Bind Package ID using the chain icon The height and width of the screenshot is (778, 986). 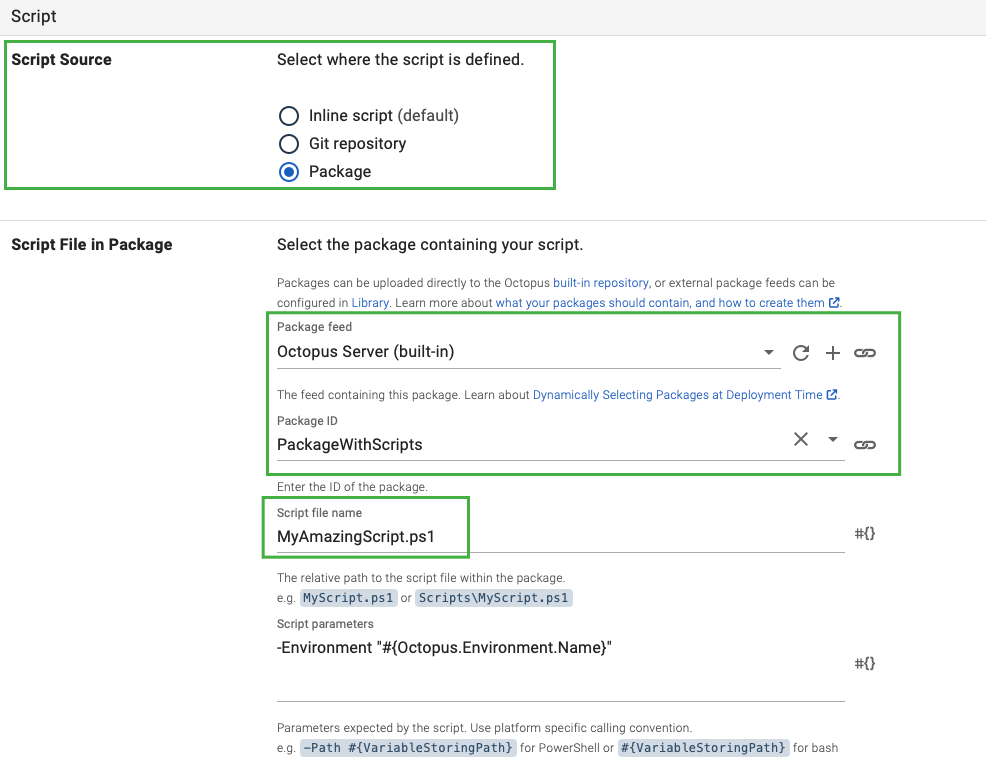click(865, 444)
